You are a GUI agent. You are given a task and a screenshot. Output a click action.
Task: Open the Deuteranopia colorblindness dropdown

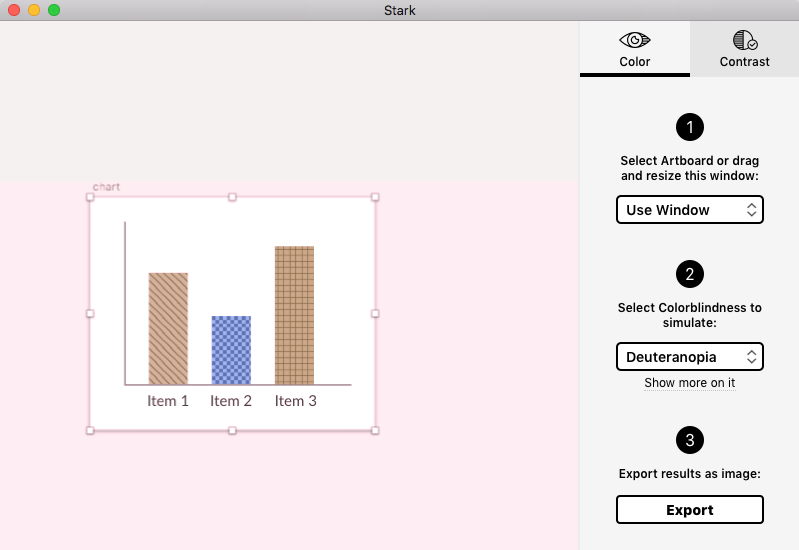coord(689,356)
